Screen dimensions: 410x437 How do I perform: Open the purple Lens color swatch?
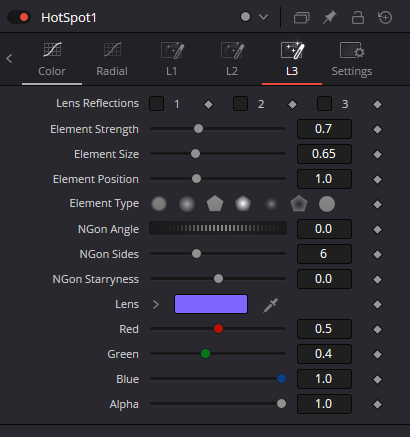coord(211,304)
